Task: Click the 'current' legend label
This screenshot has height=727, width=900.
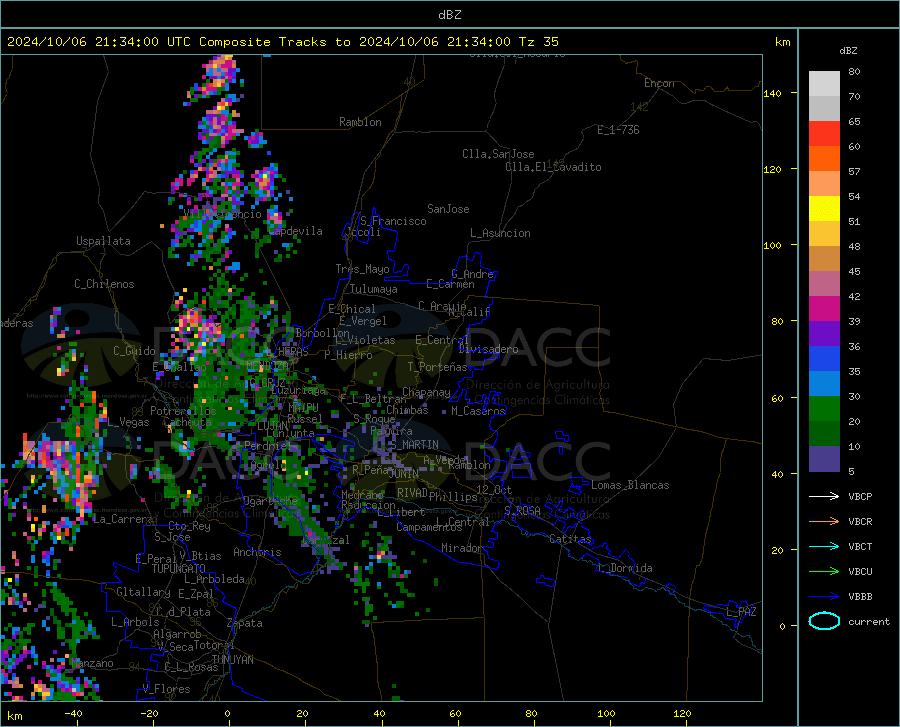Action: click(869, 621)
